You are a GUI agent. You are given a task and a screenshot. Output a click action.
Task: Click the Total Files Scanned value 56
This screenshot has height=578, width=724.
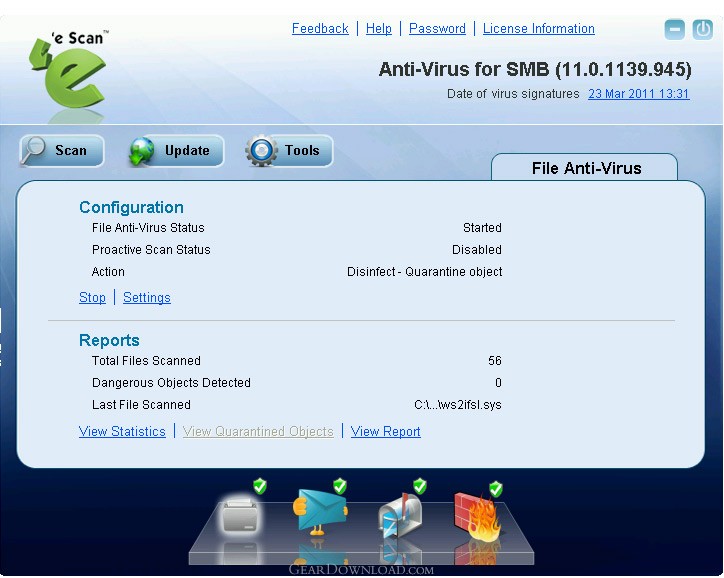coord(495,361)
